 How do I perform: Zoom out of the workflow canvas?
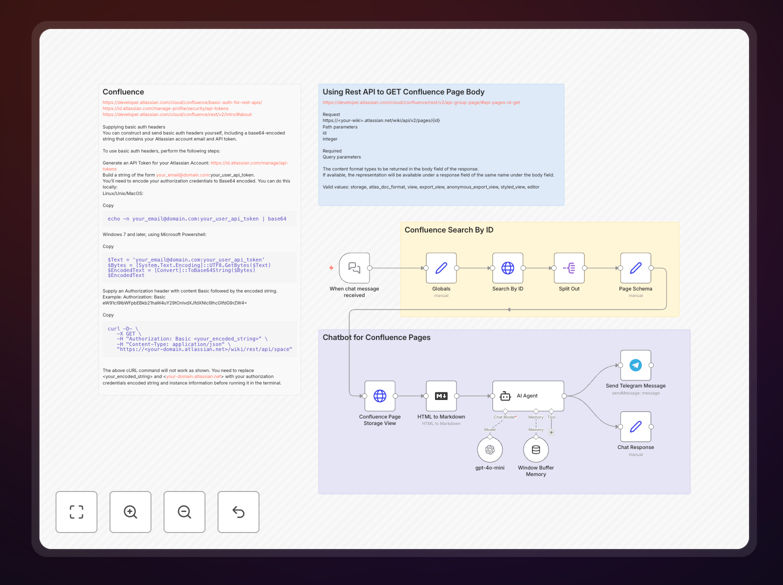click(x=184, y=512)
